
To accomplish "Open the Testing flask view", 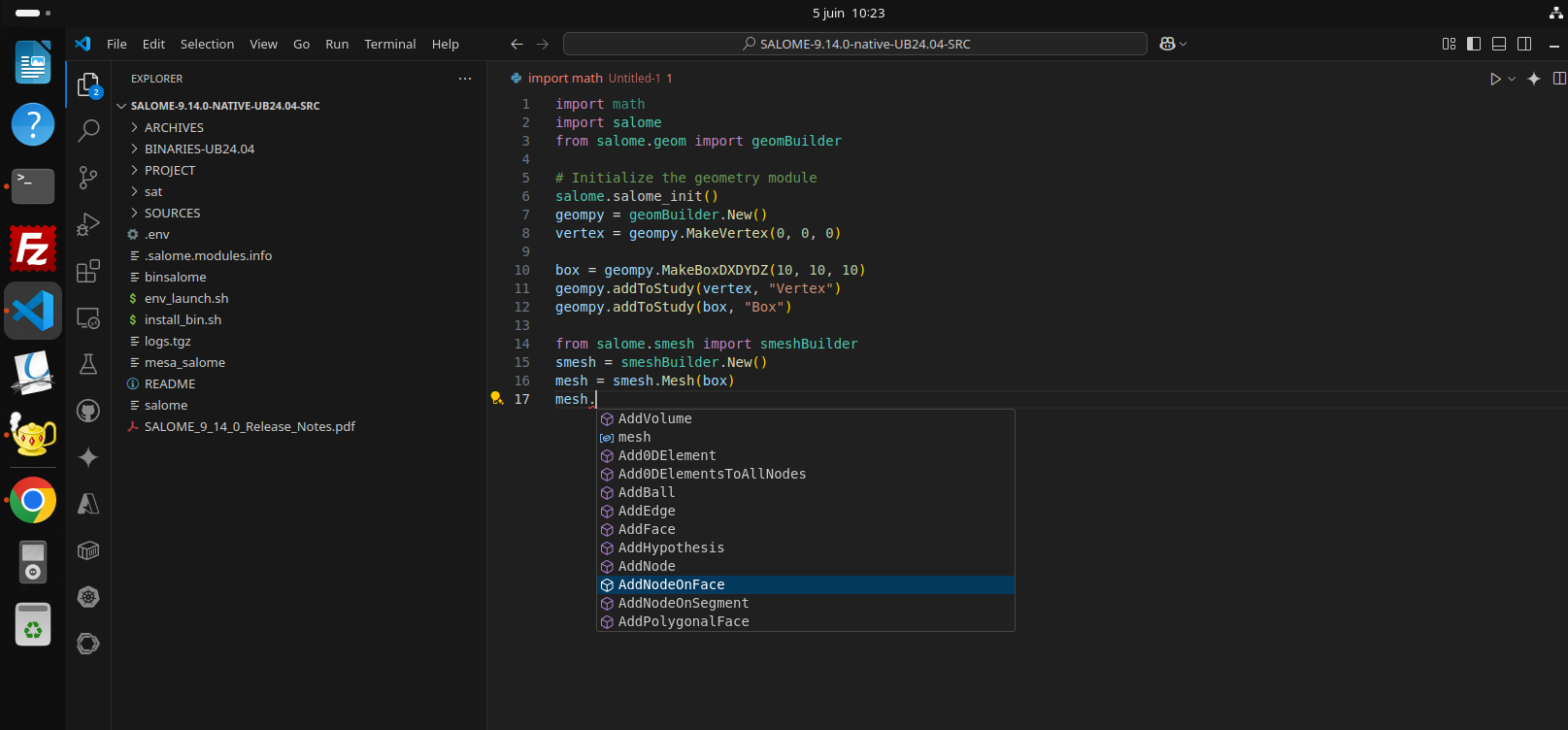I will (x=88, y=364).
